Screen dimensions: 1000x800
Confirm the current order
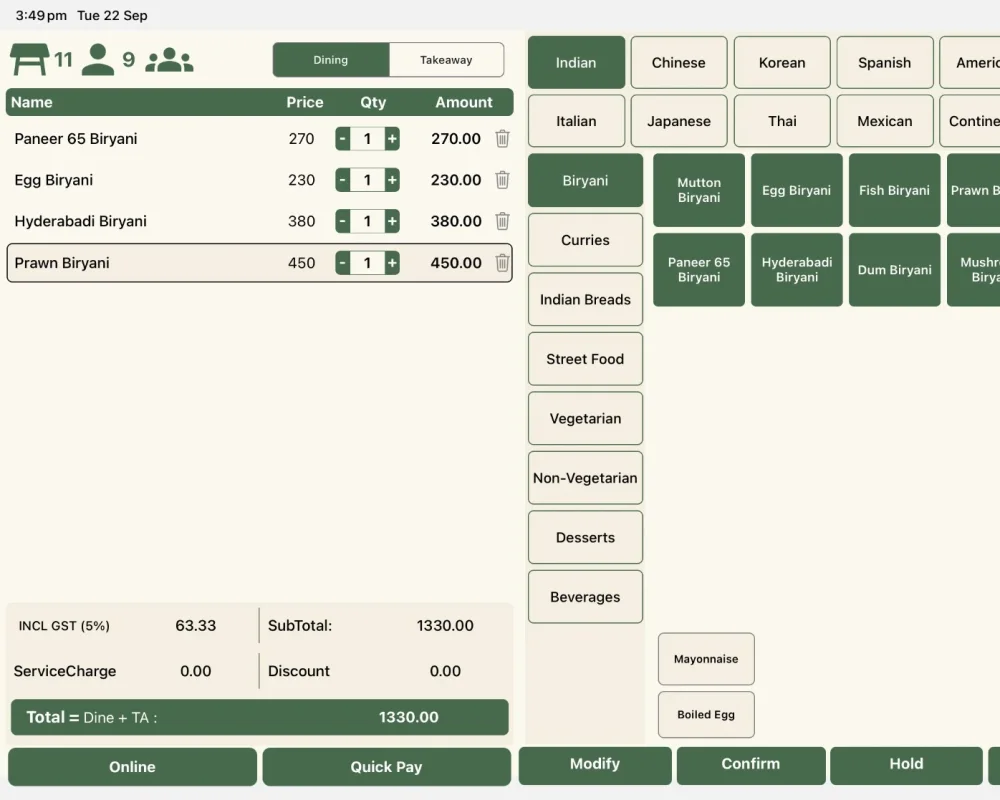(751, 764)
